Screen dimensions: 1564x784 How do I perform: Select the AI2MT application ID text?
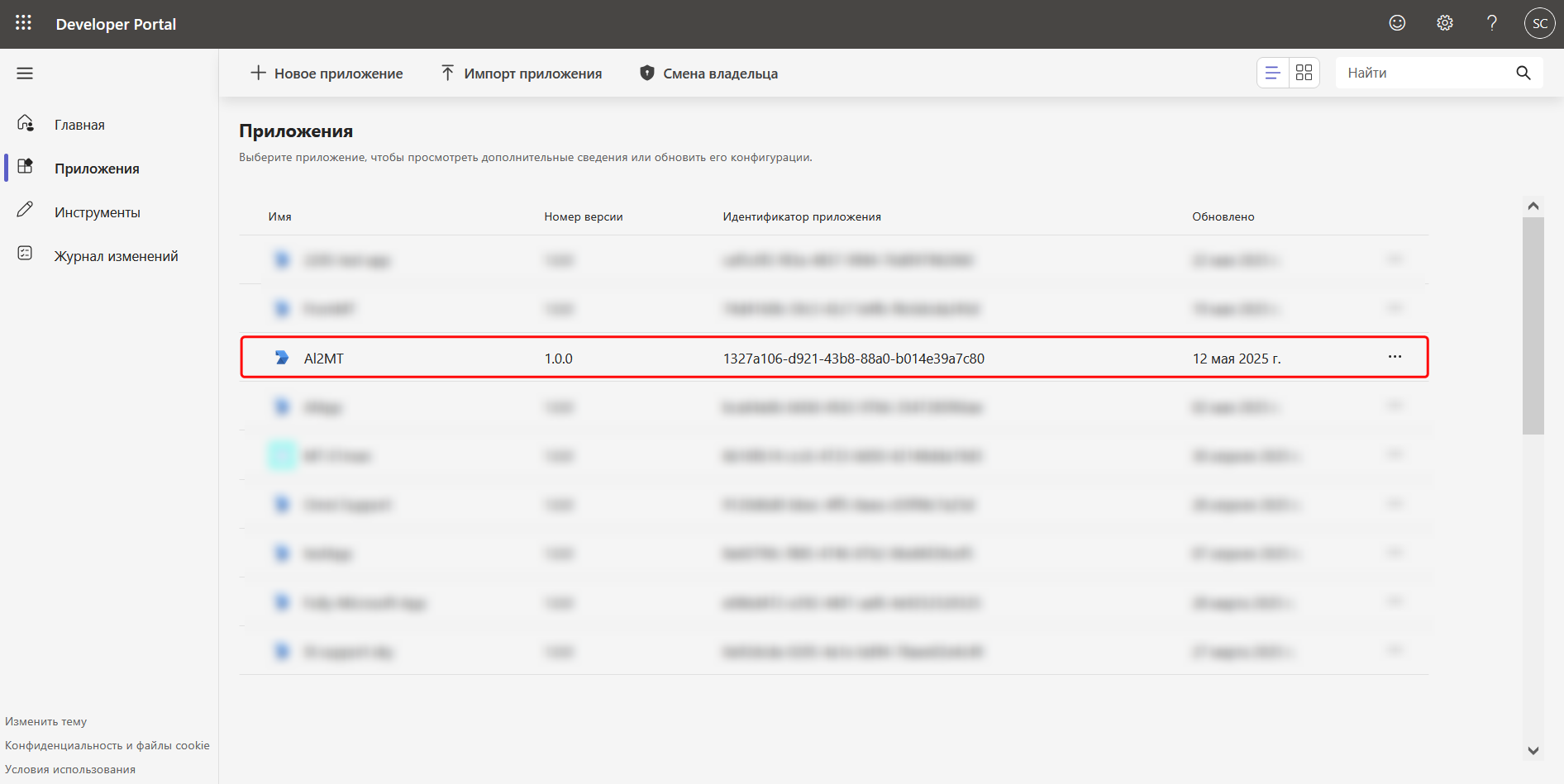tap(854, 359)
